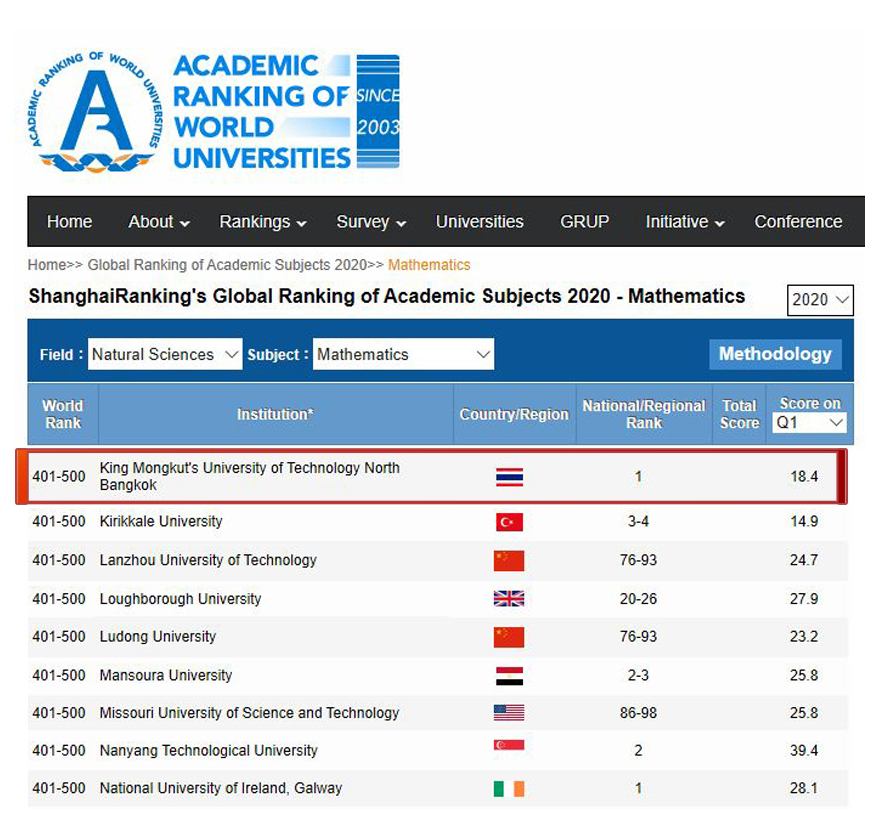Sort by World Rank column header
Screen dimensions: 879x825
[x=62, y=414]
